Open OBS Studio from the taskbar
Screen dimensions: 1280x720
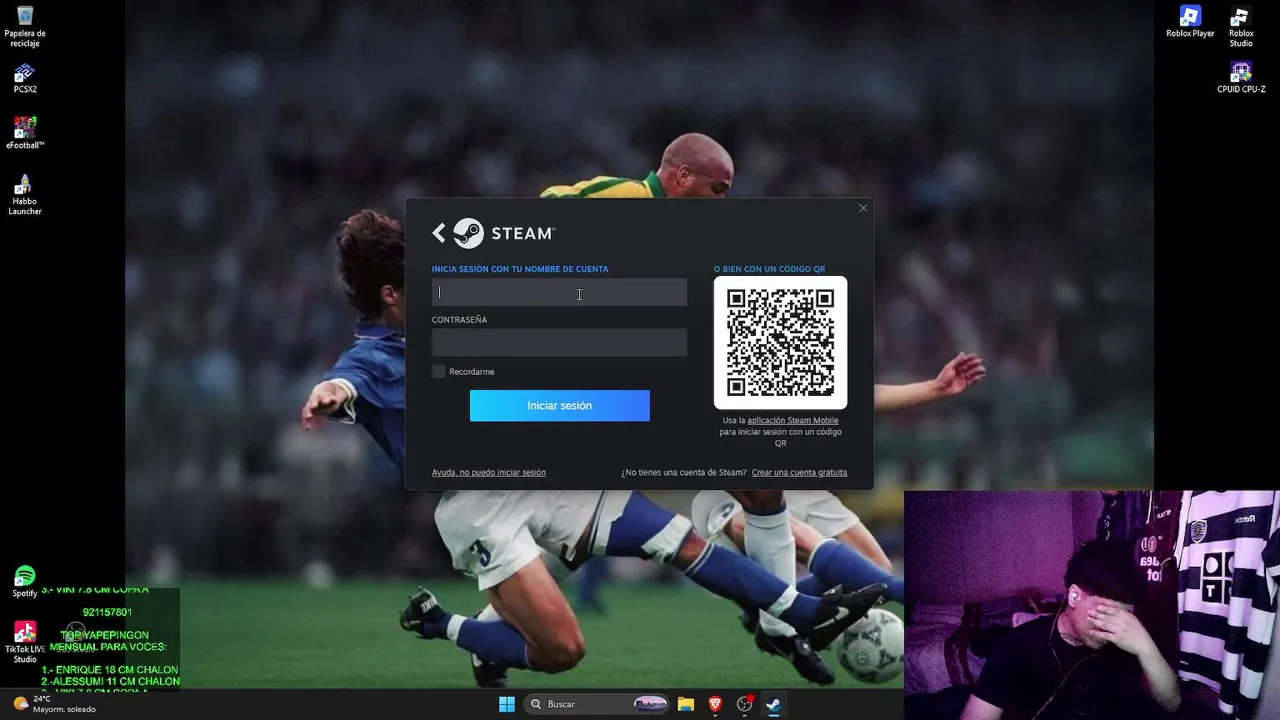click(744, 704)
